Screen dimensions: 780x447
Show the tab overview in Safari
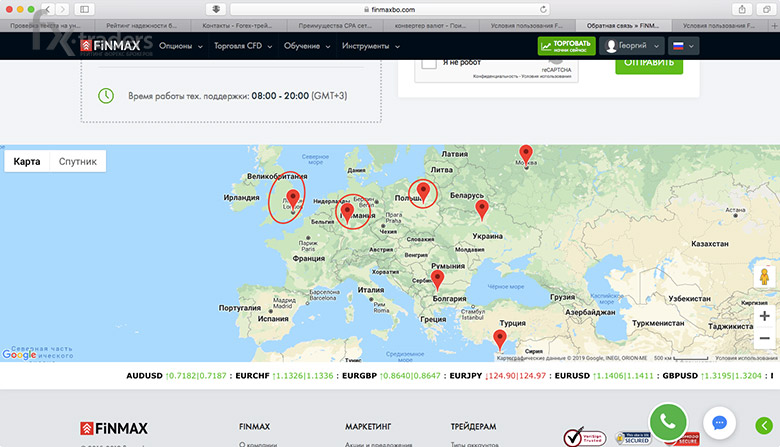(x=766, y=9)
